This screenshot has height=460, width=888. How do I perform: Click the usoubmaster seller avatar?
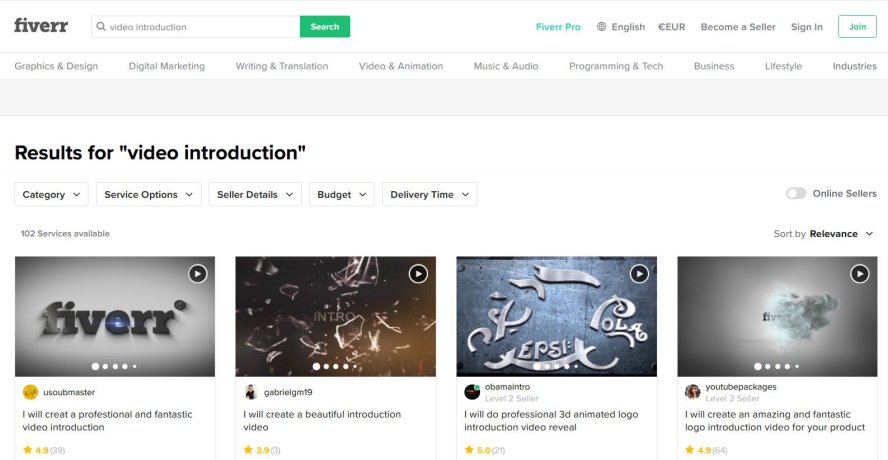tap(30, 392)
